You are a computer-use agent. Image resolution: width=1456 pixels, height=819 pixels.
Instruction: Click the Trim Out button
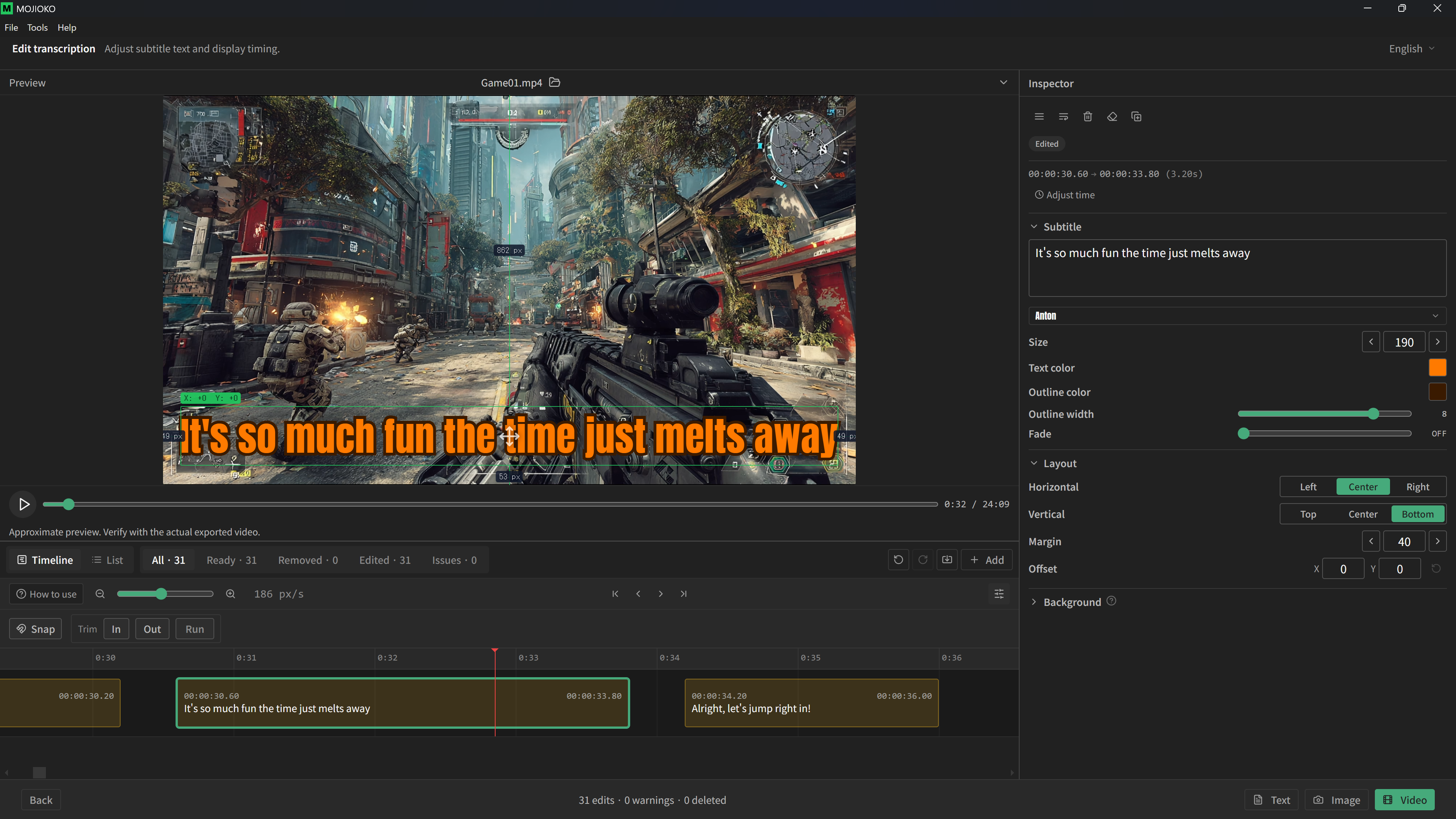pos(152,629)
